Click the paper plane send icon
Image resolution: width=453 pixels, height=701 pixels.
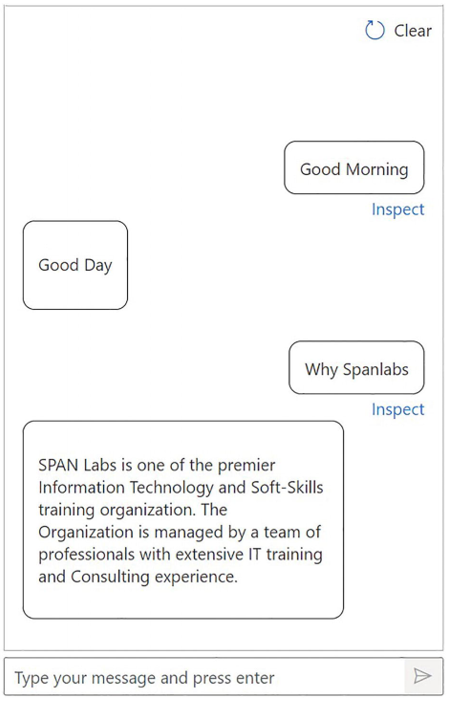[423, 676]
